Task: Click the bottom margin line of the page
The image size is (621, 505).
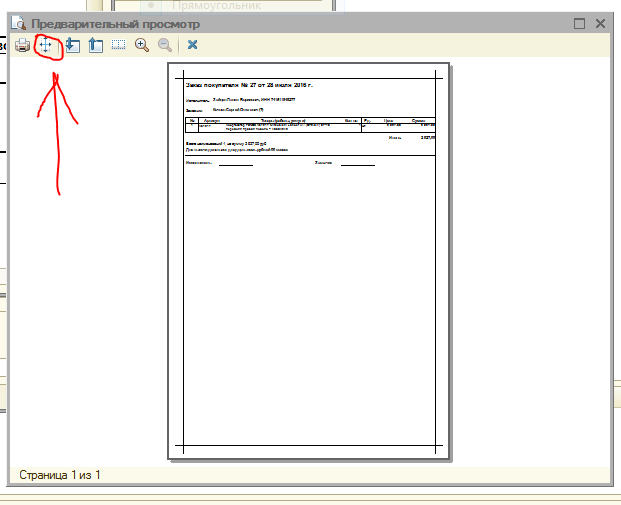Action: [310, 445]
